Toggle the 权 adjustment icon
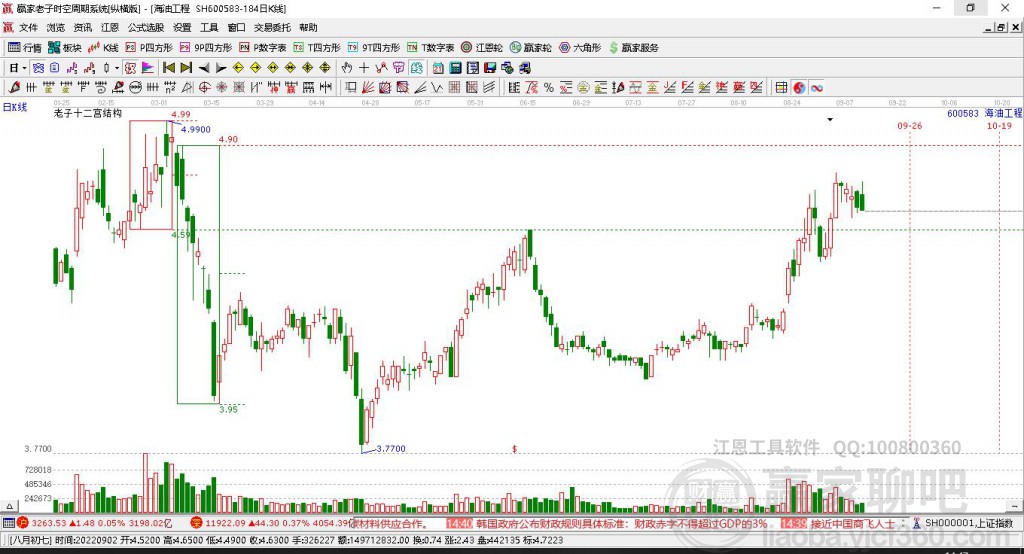The height and width of the screenshot is (554, 1024). [x=131, y=68]
